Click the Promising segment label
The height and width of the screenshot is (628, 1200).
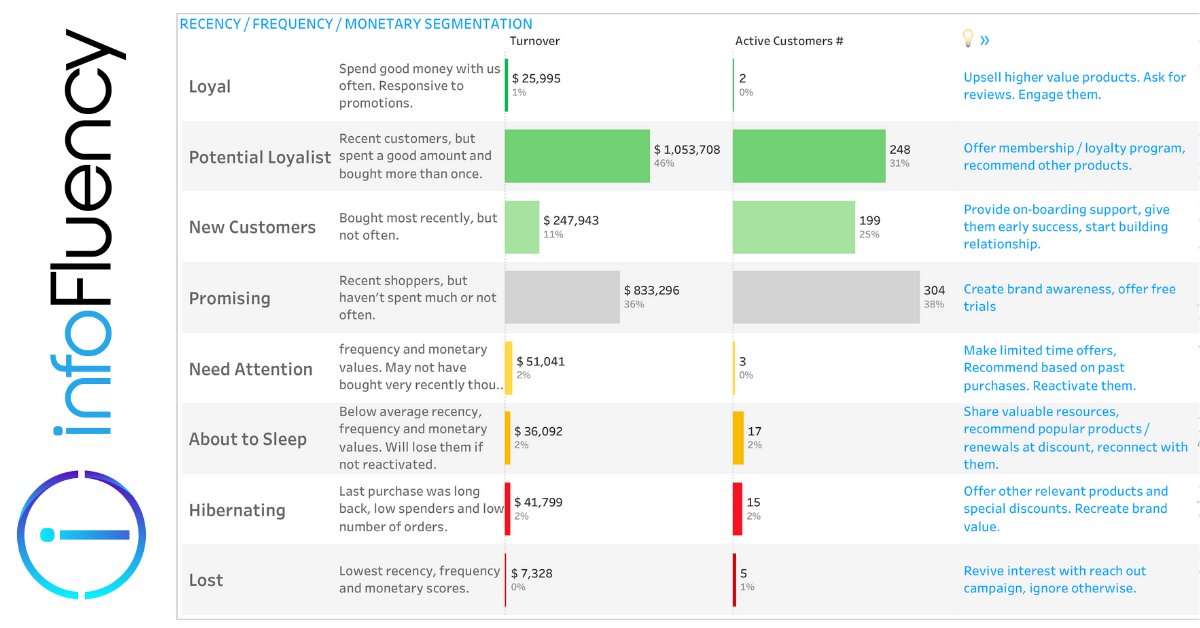[x=230, y=298]
